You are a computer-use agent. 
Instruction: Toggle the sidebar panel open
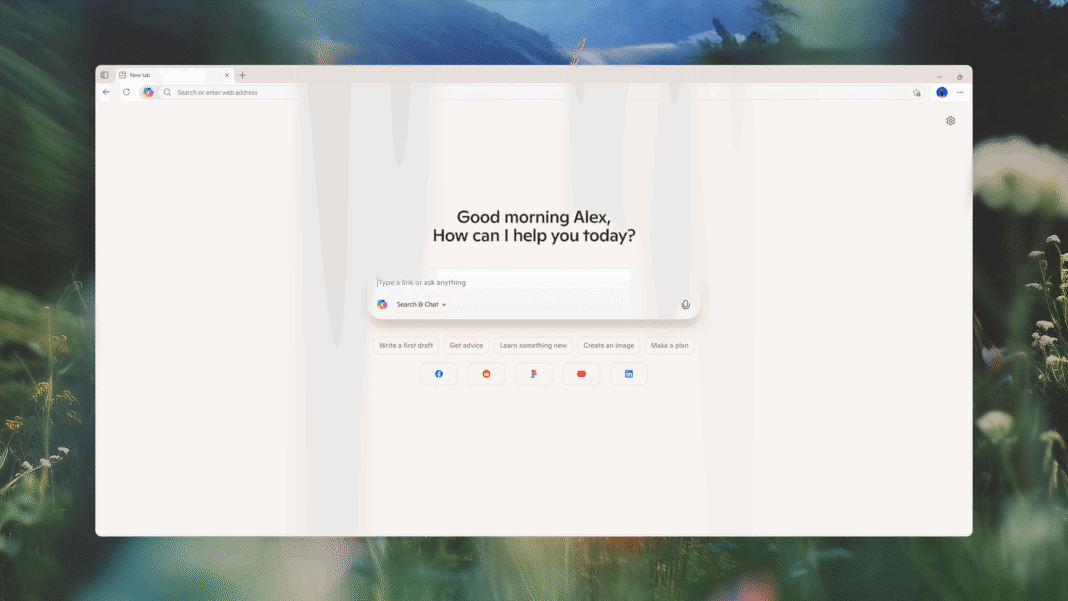[104, 74]
